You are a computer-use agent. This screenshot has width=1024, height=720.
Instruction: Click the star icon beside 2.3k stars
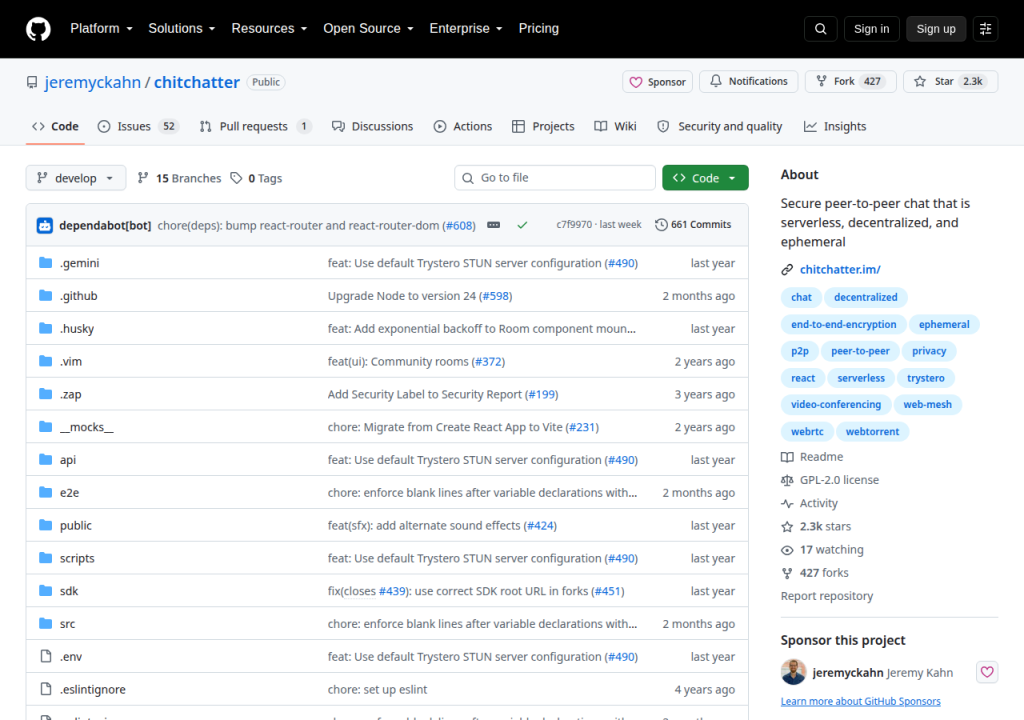[x=787, y=527]
